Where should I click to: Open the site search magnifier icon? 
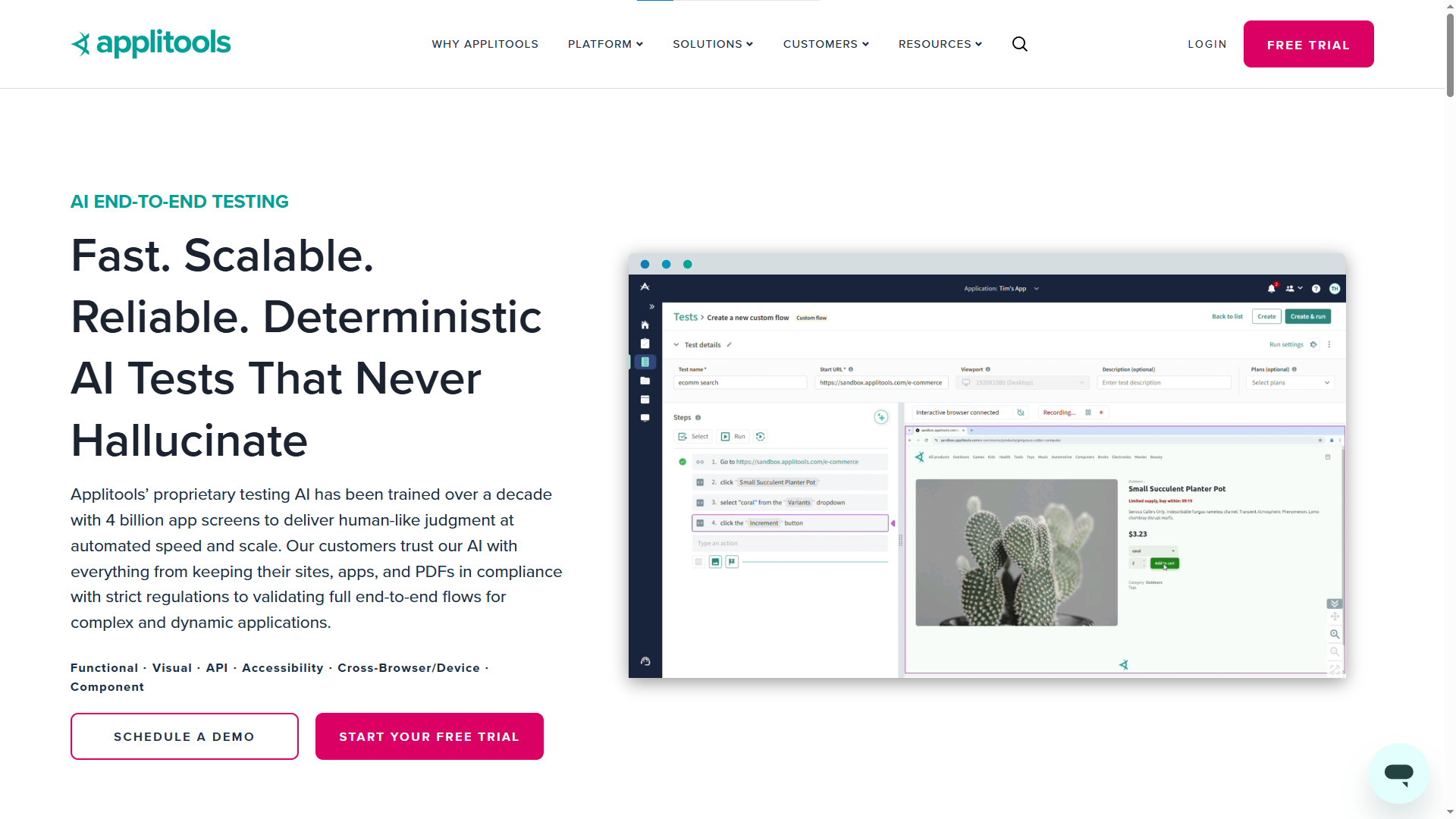point(1020,44)
